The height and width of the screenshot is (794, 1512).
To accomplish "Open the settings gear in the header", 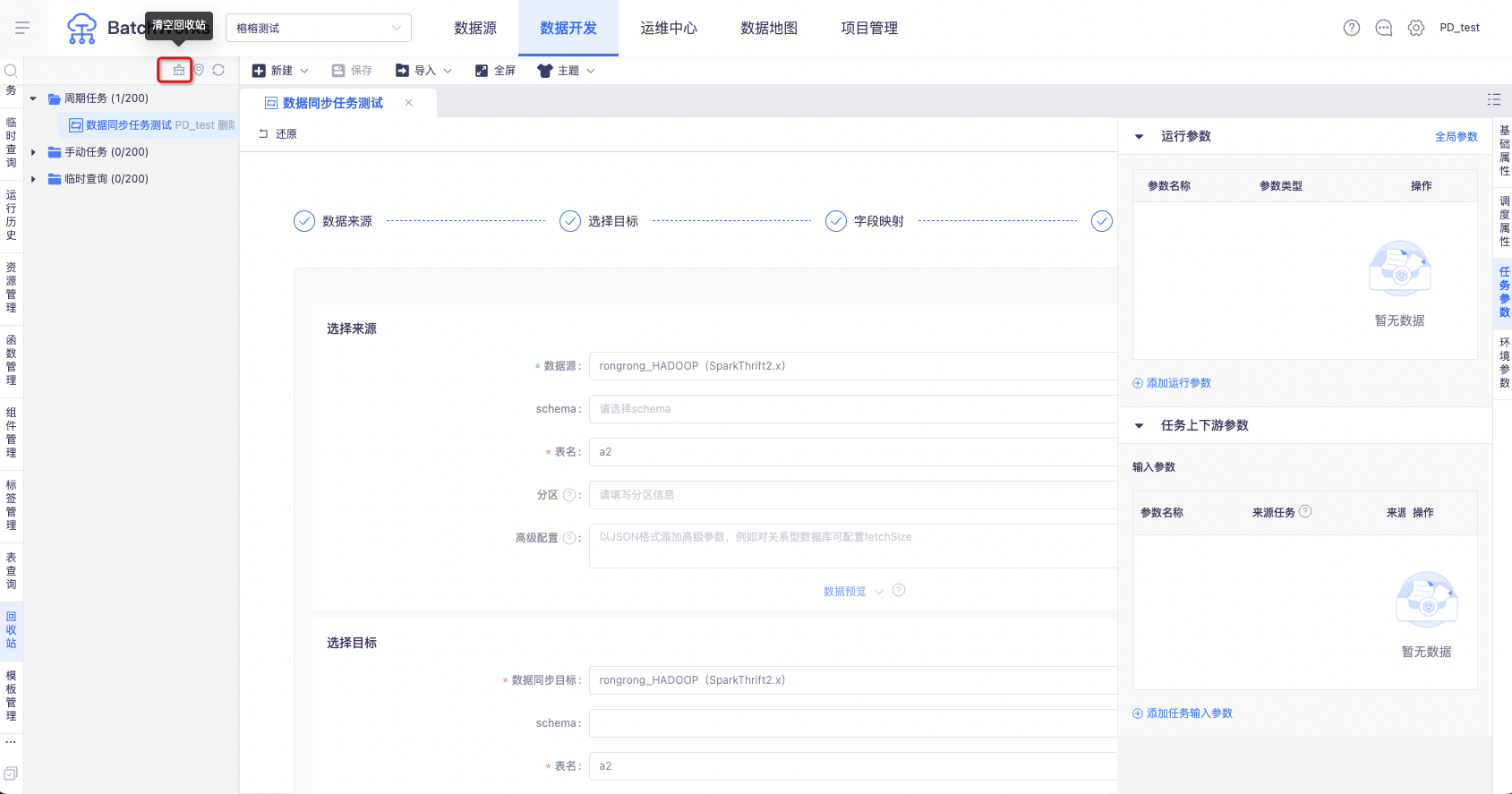I will click(1416, 28).
